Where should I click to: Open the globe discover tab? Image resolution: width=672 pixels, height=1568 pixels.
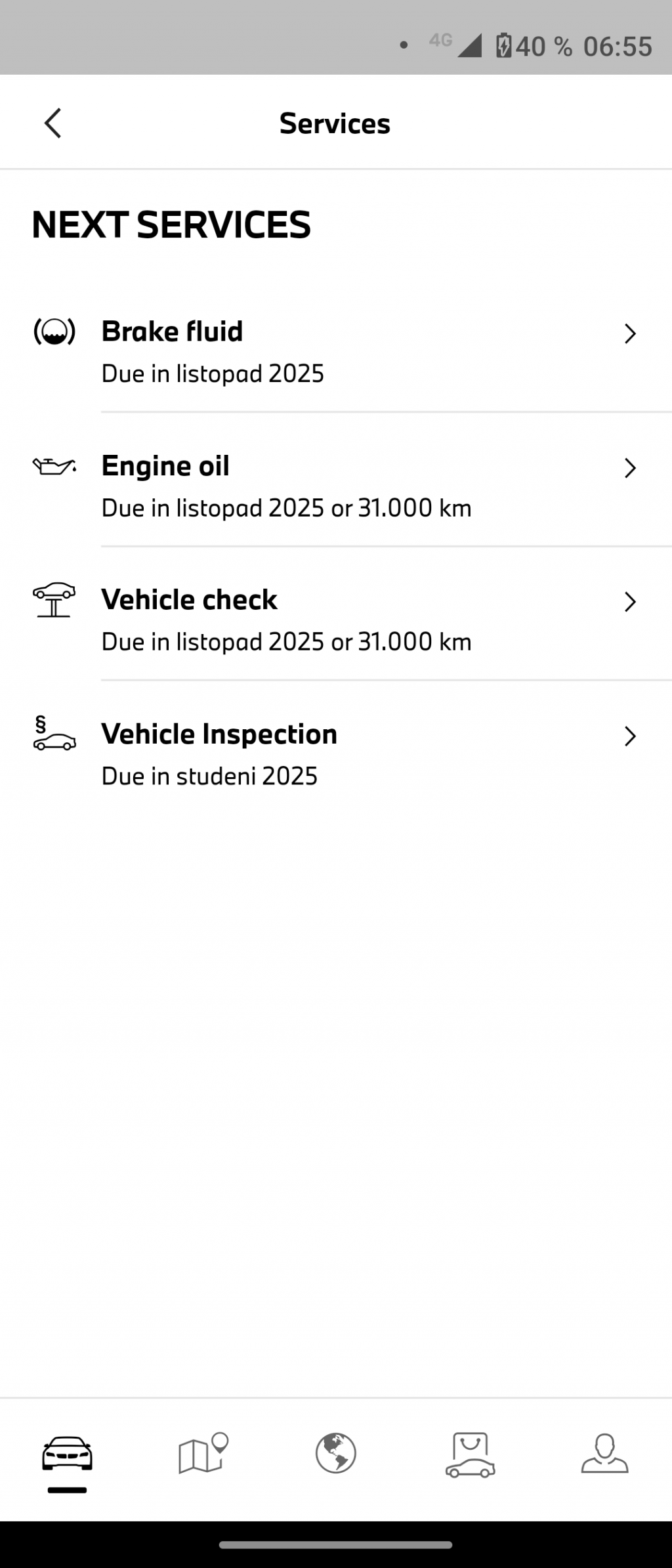click(336, 1454)
